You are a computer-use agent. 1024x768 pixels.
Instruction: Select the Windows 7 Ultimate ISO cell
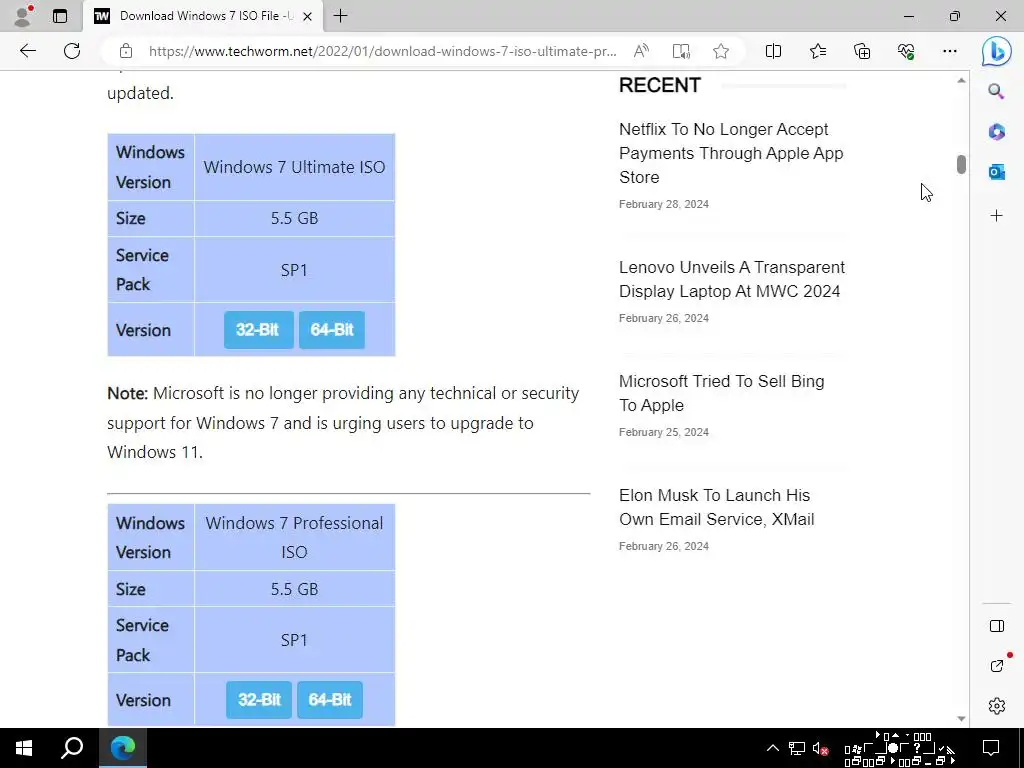point(295,167)
